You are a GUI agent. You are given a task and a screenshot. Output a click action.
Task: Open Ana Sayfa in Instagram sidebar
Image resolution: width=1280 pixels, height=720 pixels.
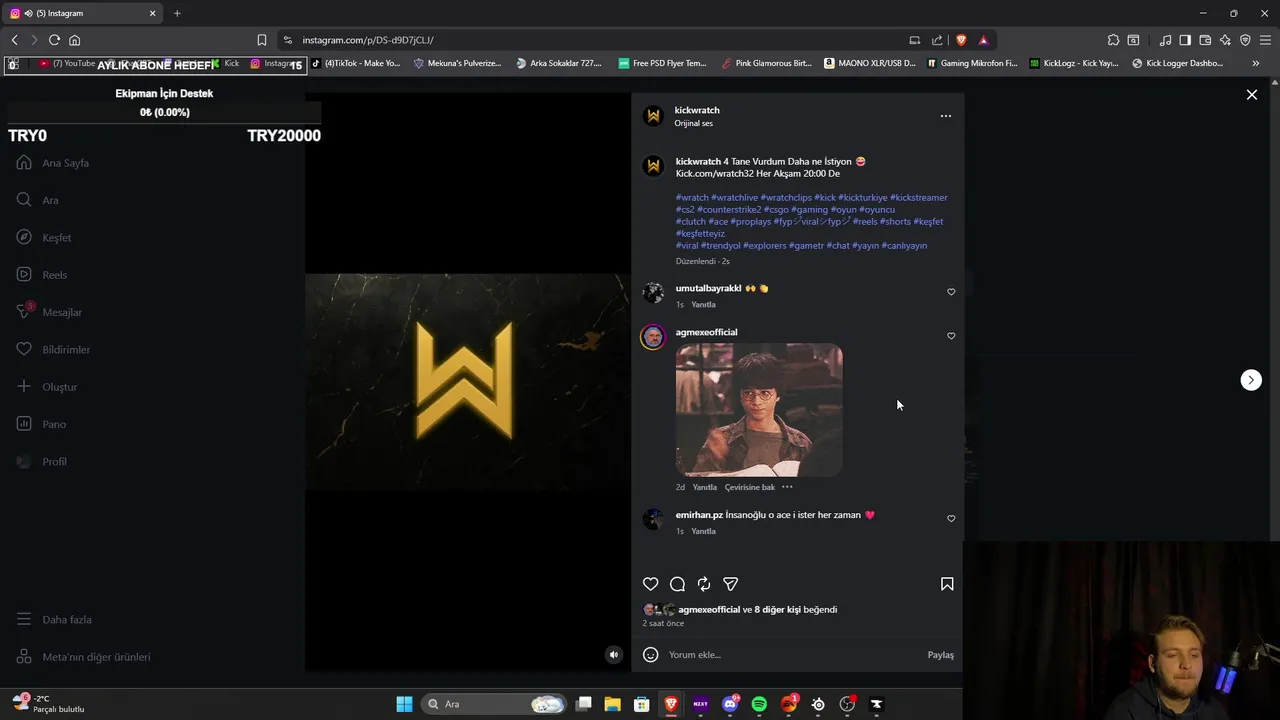53,163
